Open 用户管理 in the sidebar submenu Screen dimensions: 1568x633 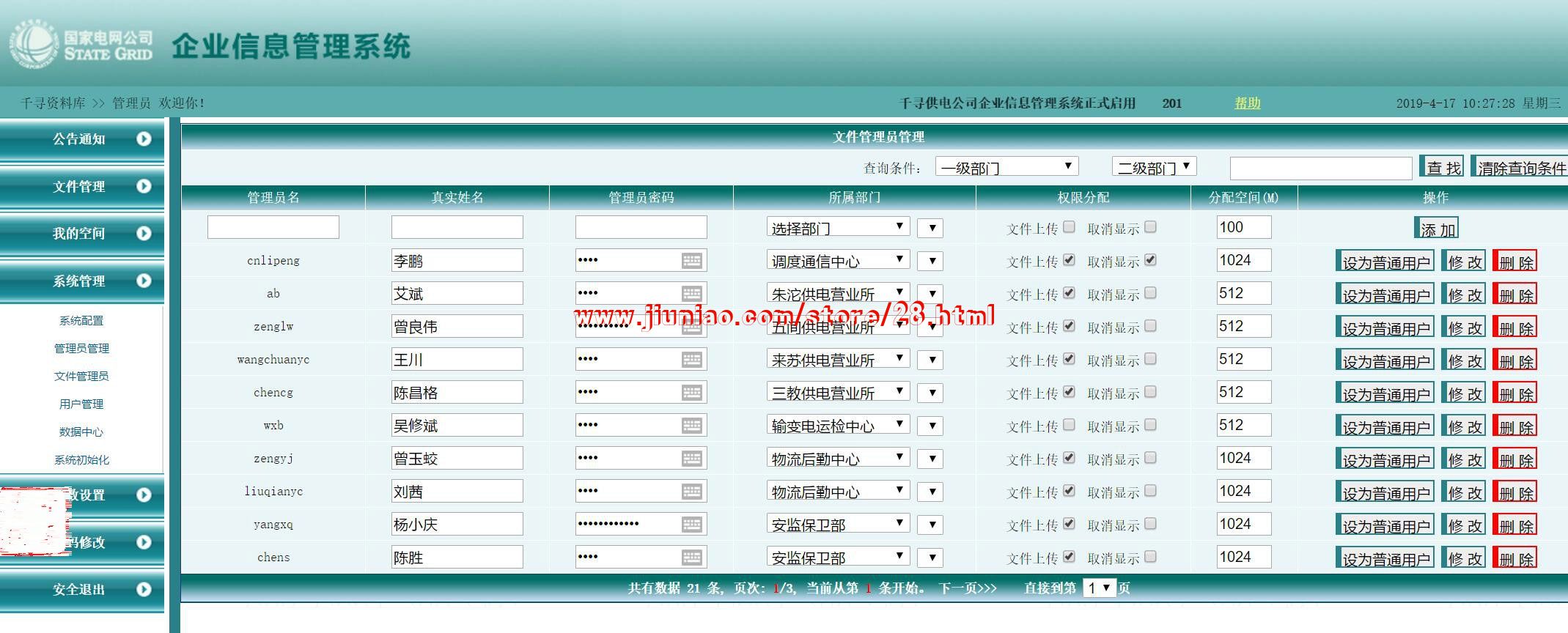[x=81, y=404]
